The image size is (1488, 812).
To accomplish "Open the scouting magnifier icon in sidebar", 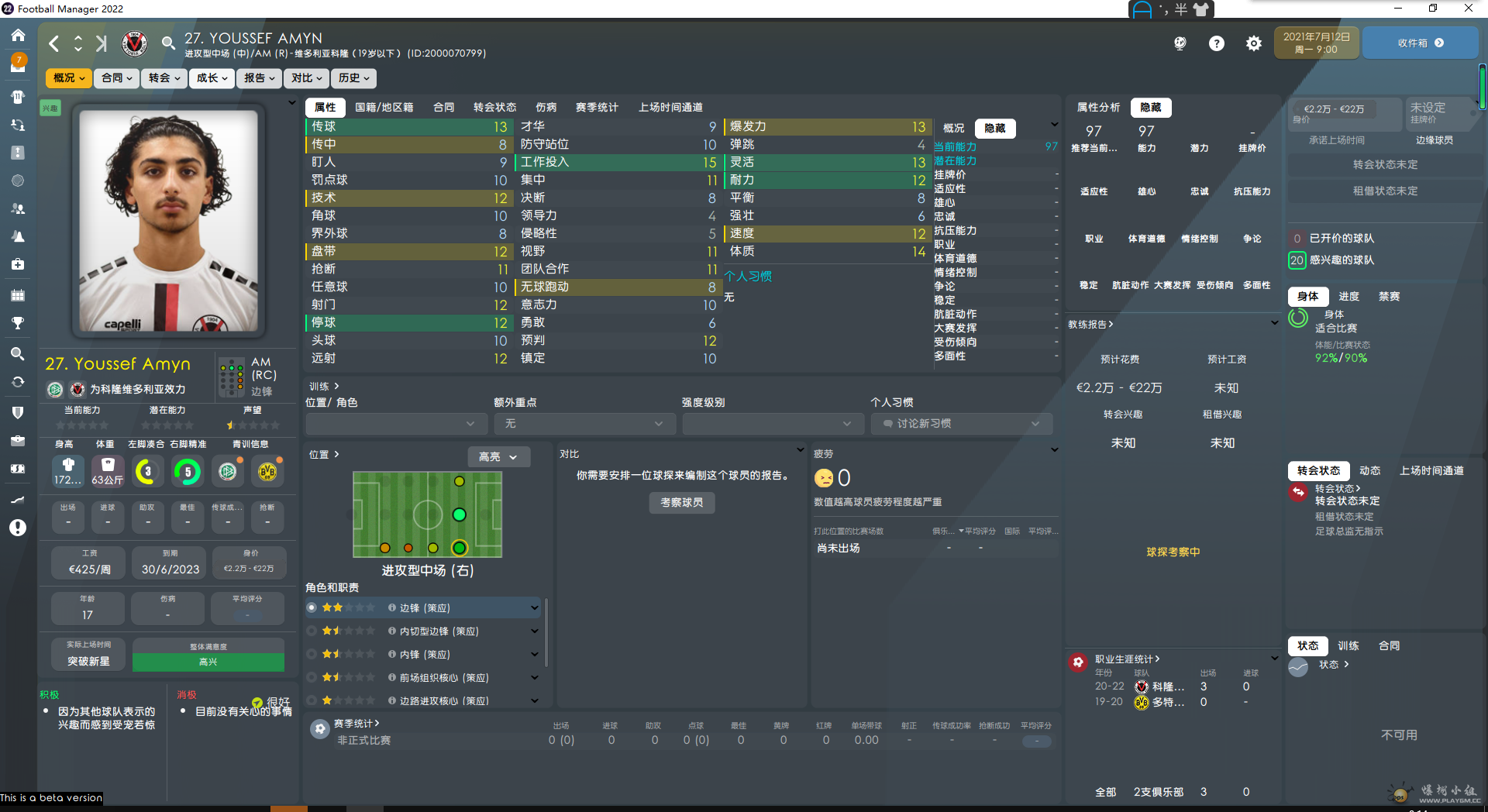I will pyautogui.click(x=18, y=354).
